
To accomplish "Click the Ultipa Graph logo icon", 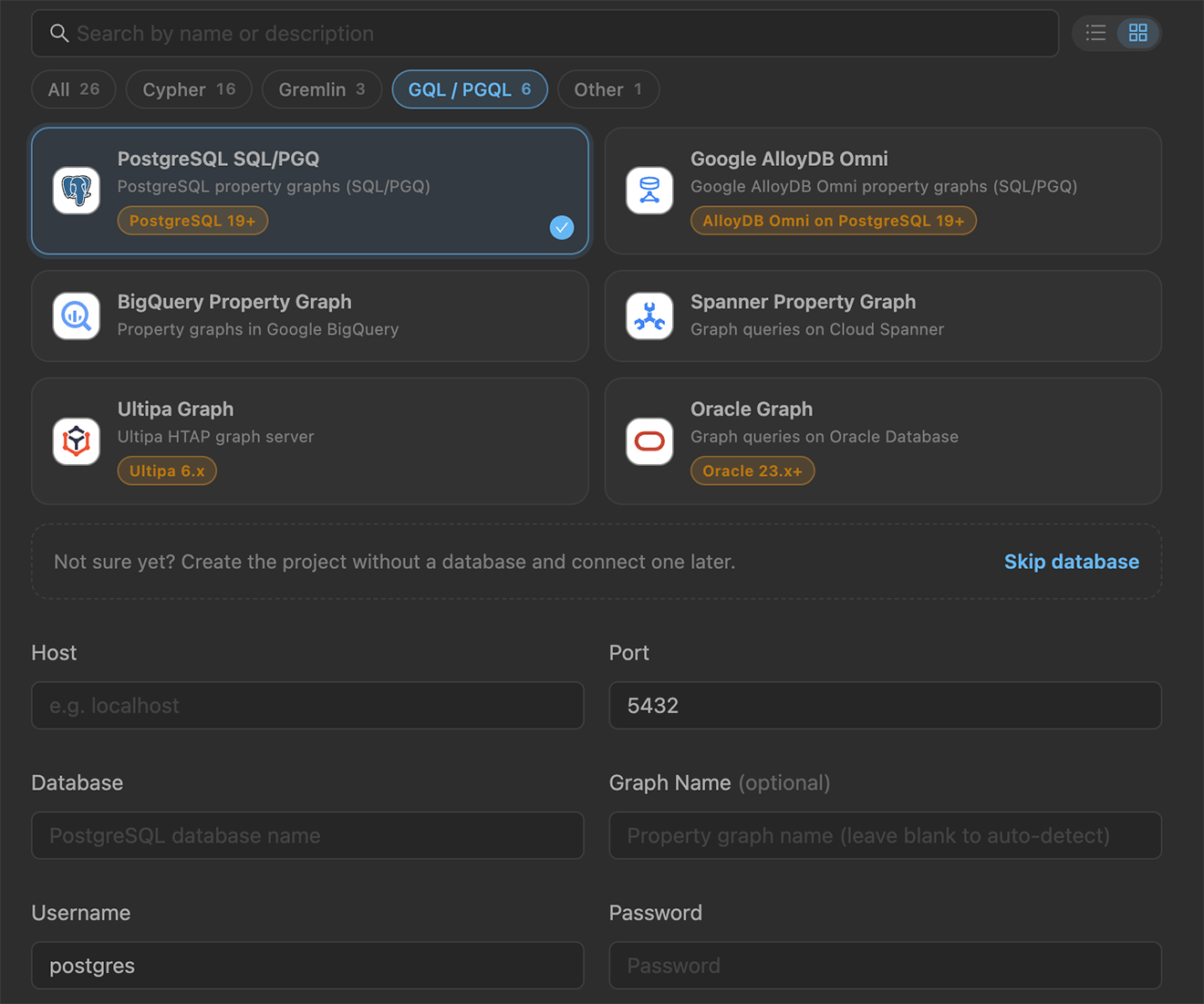I will pos(77,441).
